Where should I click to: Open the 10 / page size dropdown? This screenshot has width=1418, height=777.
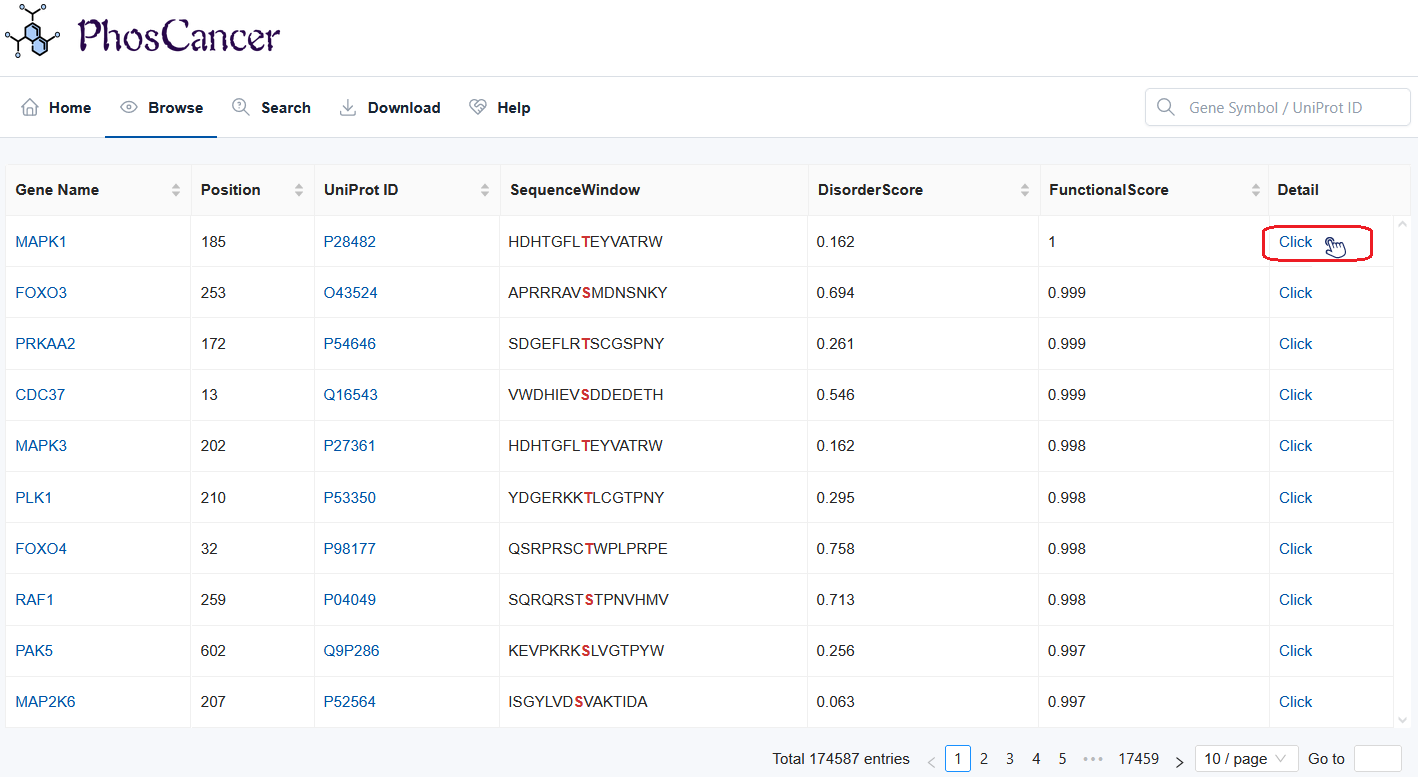(x=1247, y=759)
